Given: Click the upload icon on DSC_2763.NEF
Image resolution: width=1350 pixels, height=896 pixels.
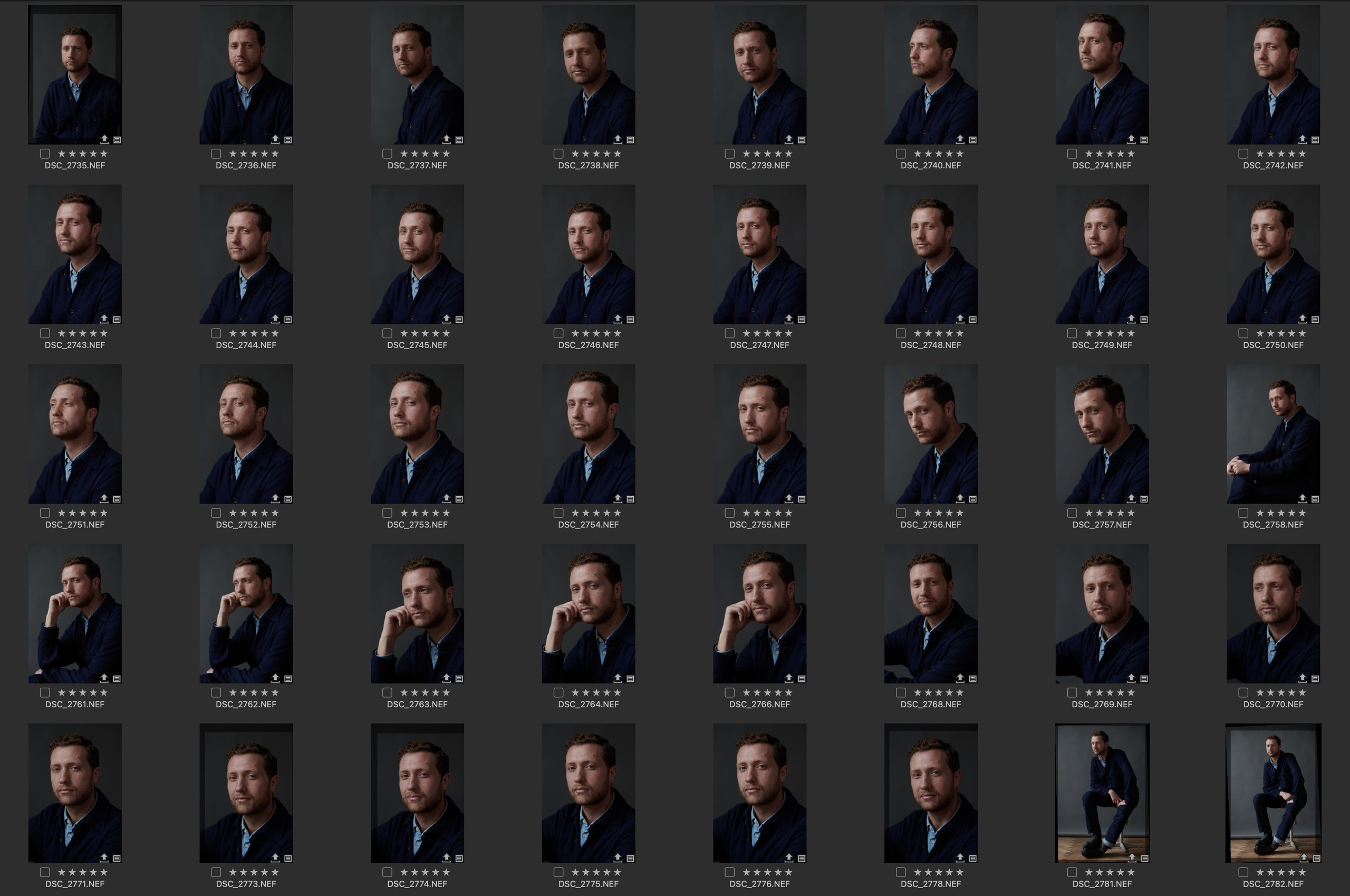Looking at the screenshot, I should [x=447, y=678].
